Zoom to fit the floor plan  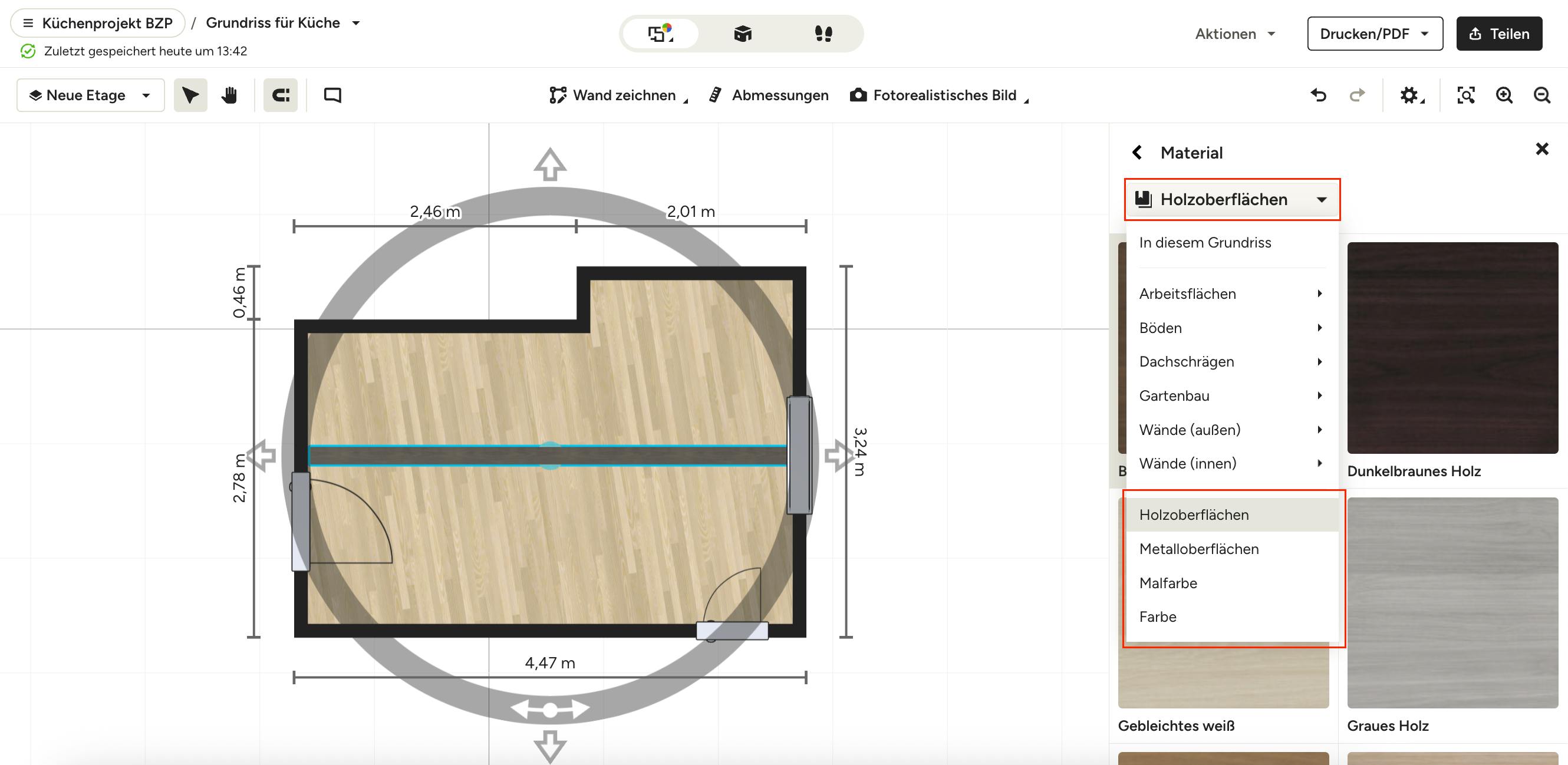tap(1466, 95)
